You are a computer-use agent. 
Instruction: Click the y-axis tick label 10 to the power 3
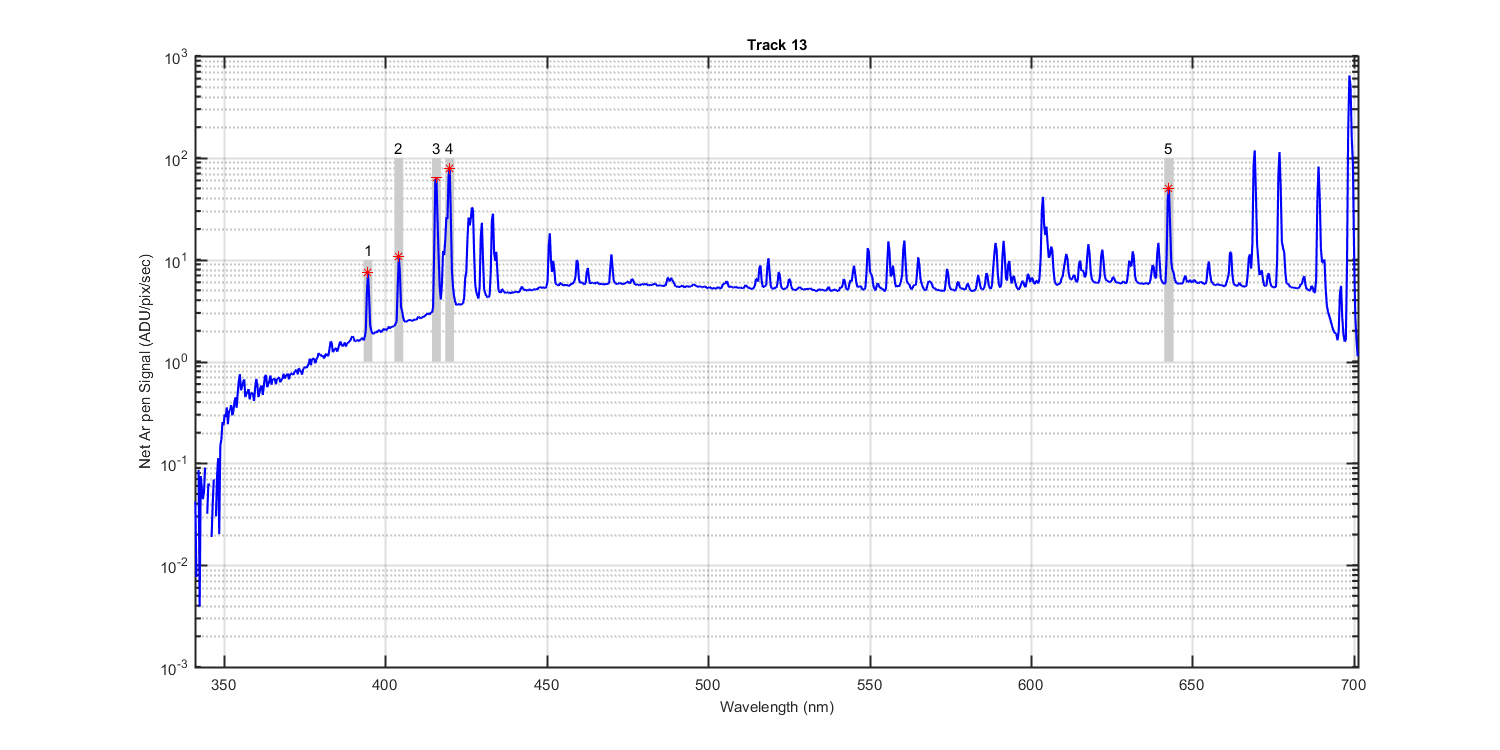[177, 57]
